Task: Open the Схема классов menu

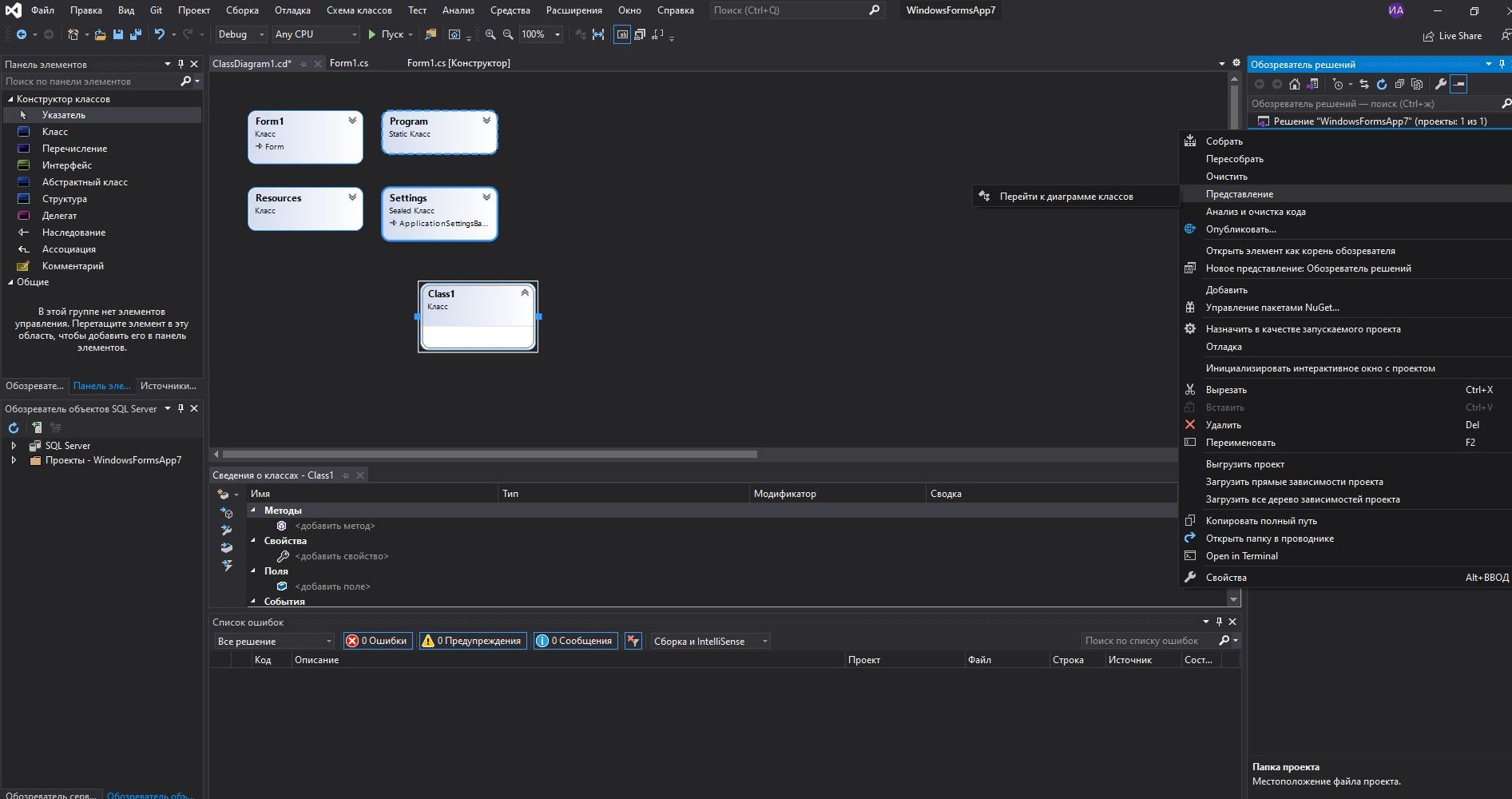Action: click(359, 10)
